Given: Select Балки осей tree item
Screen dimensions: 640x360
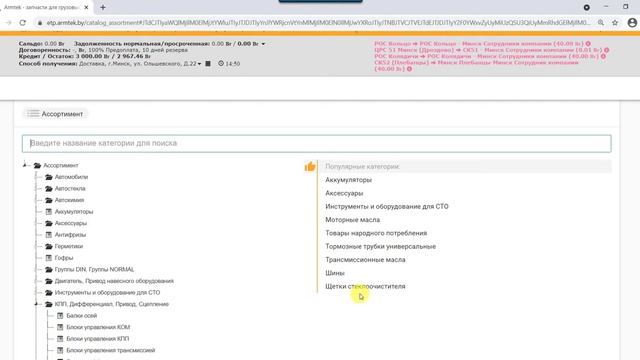Looking at the screenshot, I should point(82,316).
